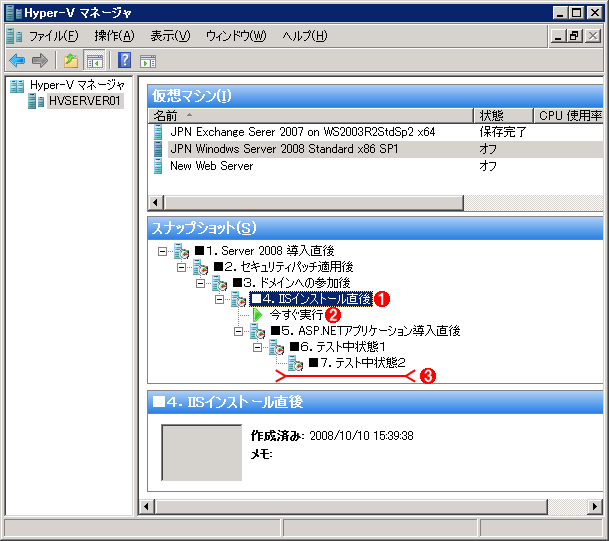
Task: Select snapshot 5. ASP.NETアプリケーション導入直後
Action: coord(365,331)
